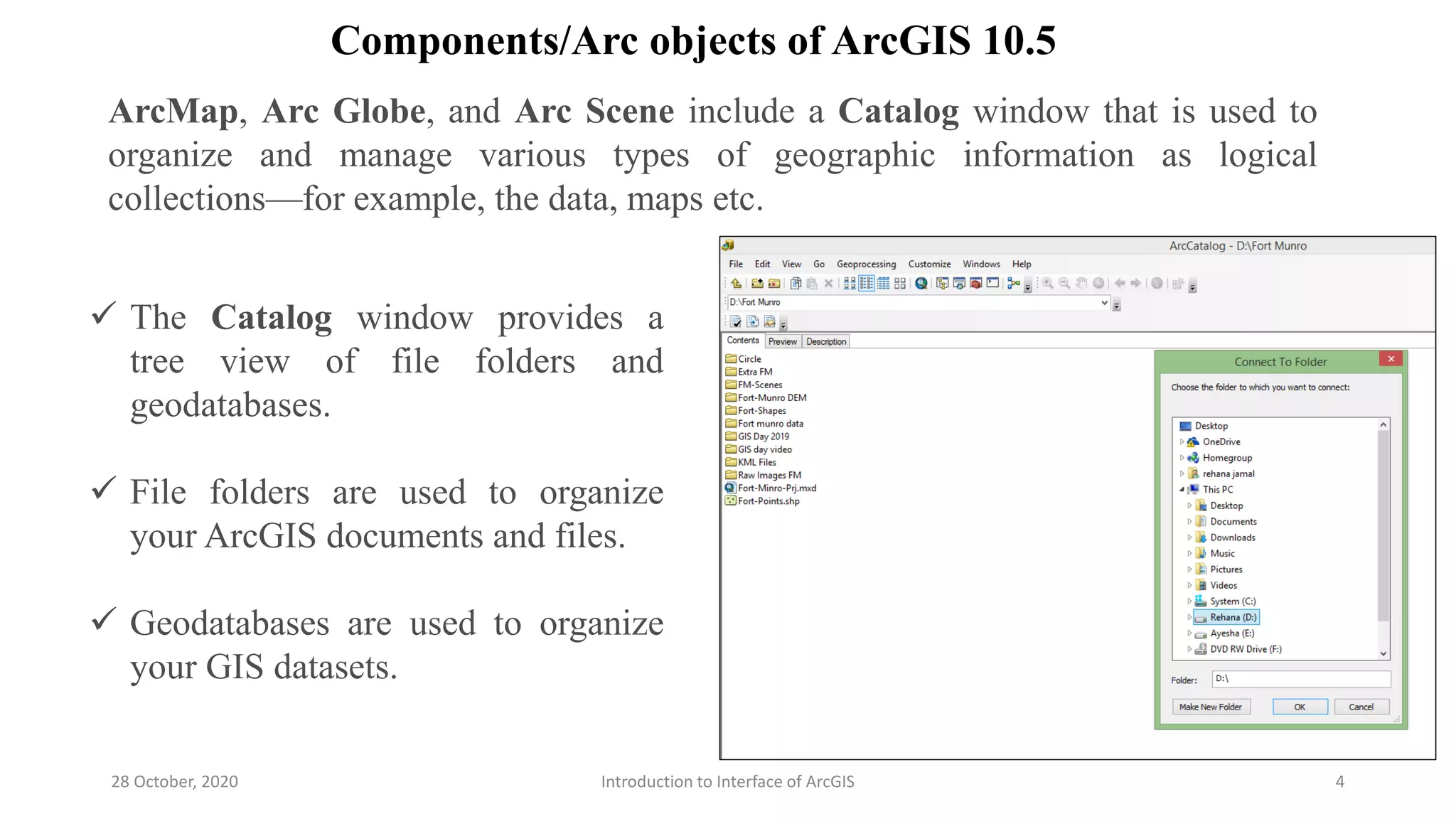Click the Validate Metadata icon
Screen dimensions: 1456x819
tap(736, 322)
